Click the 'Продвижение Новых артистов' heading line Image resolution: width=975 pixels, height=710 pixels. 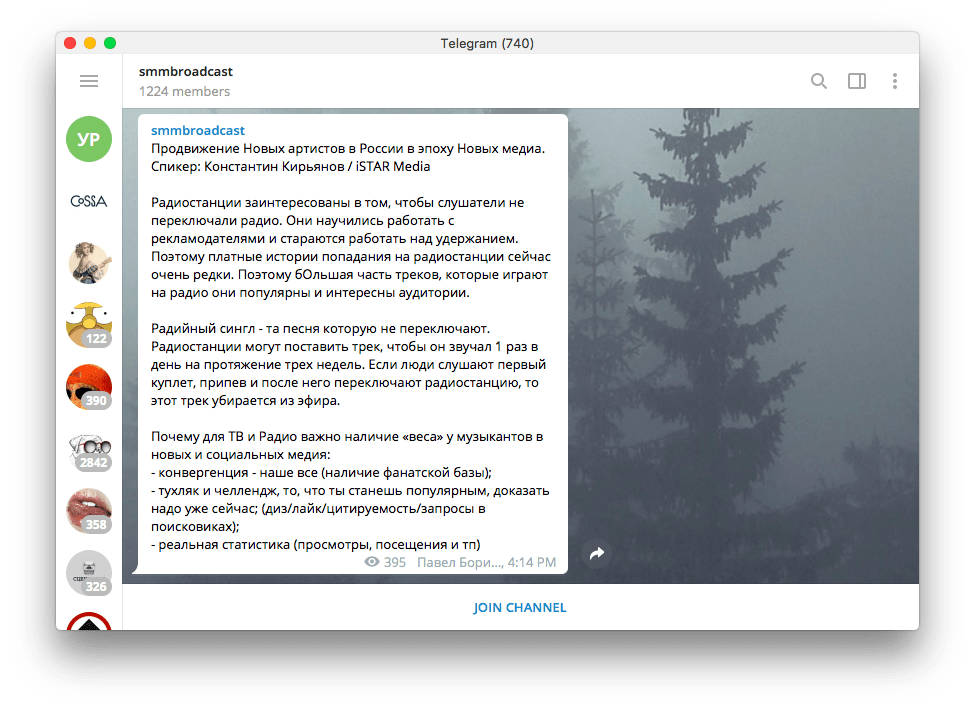[348, 149]
